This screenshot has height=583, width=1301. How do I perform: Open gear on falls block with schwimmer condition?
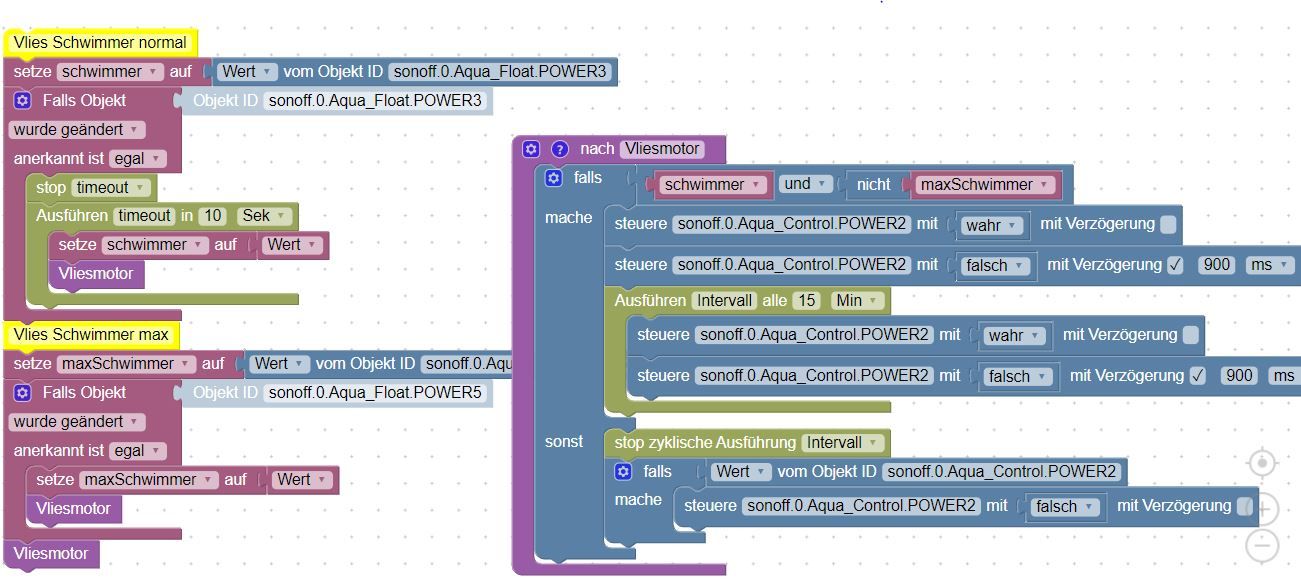coord(554,178)
